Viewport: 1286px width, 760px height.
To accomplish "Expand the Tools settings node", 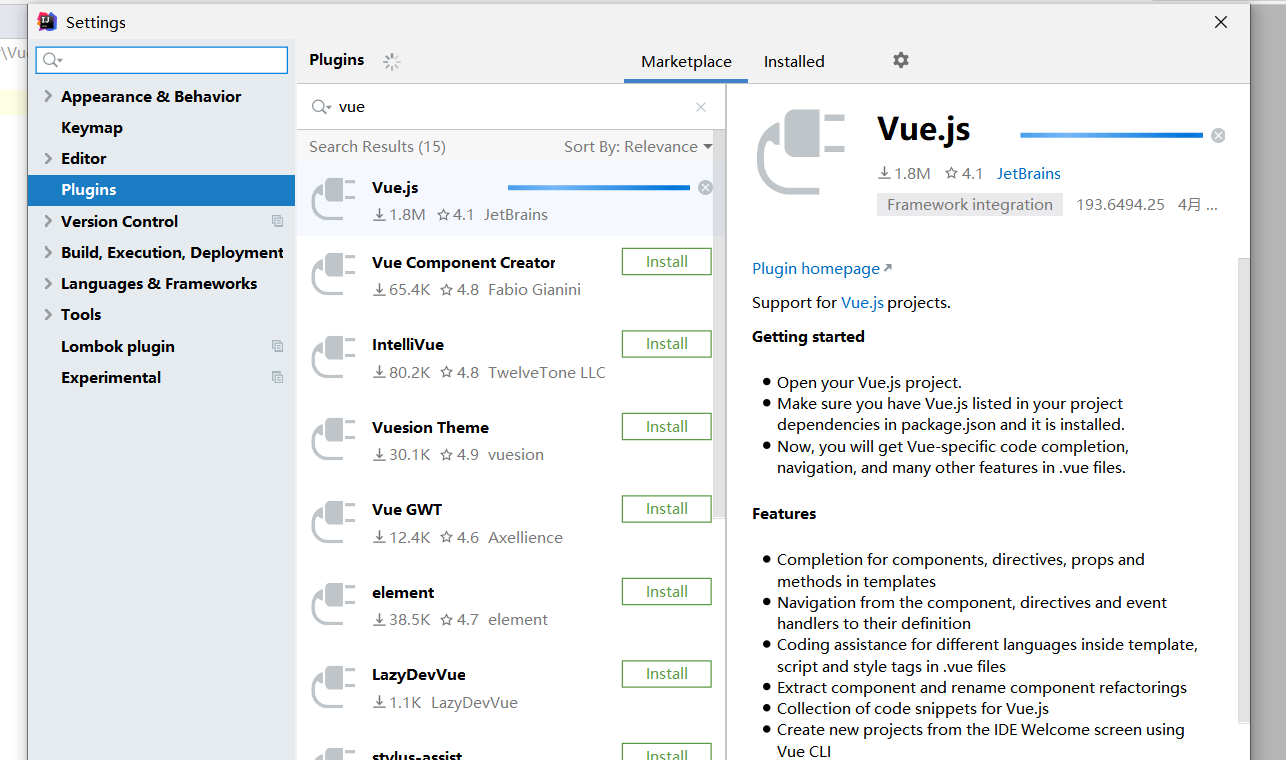I will tap(48, 314).
